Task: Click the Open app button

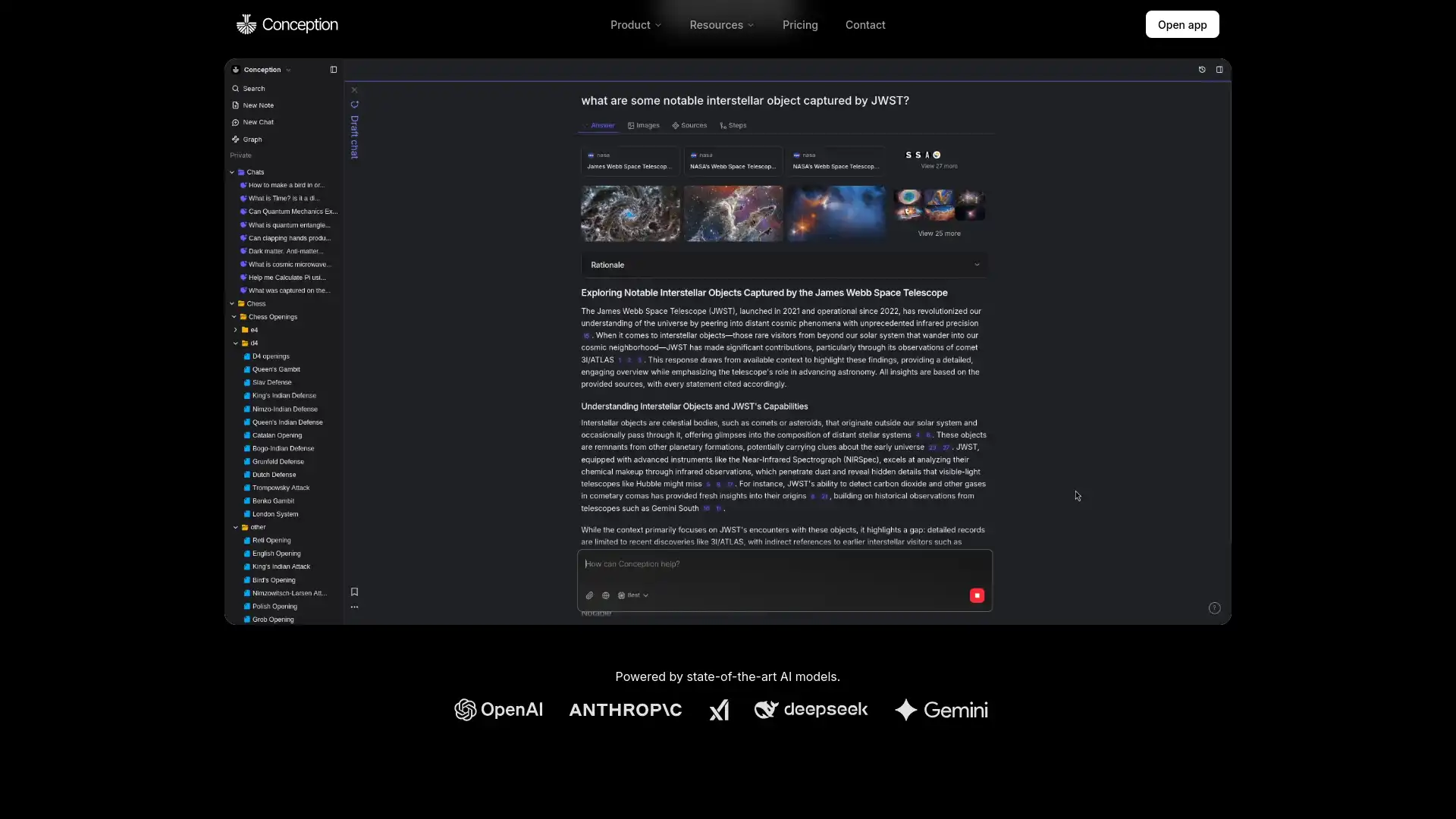Action: (1181, 24)
